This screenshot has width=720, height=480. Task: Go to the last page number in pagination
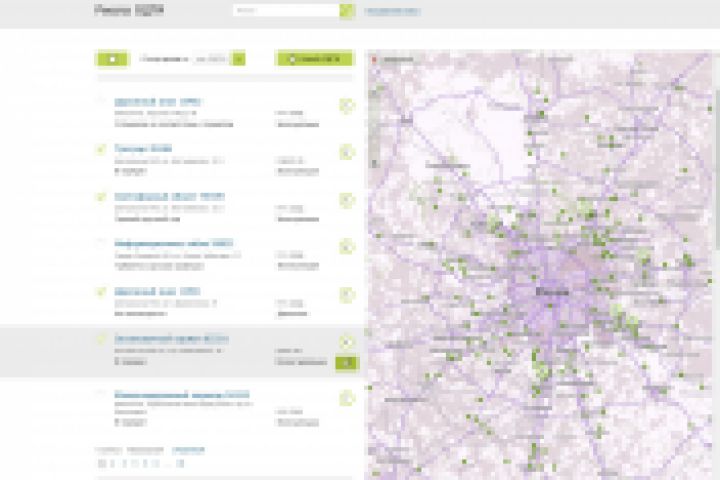tap(180, 463)
